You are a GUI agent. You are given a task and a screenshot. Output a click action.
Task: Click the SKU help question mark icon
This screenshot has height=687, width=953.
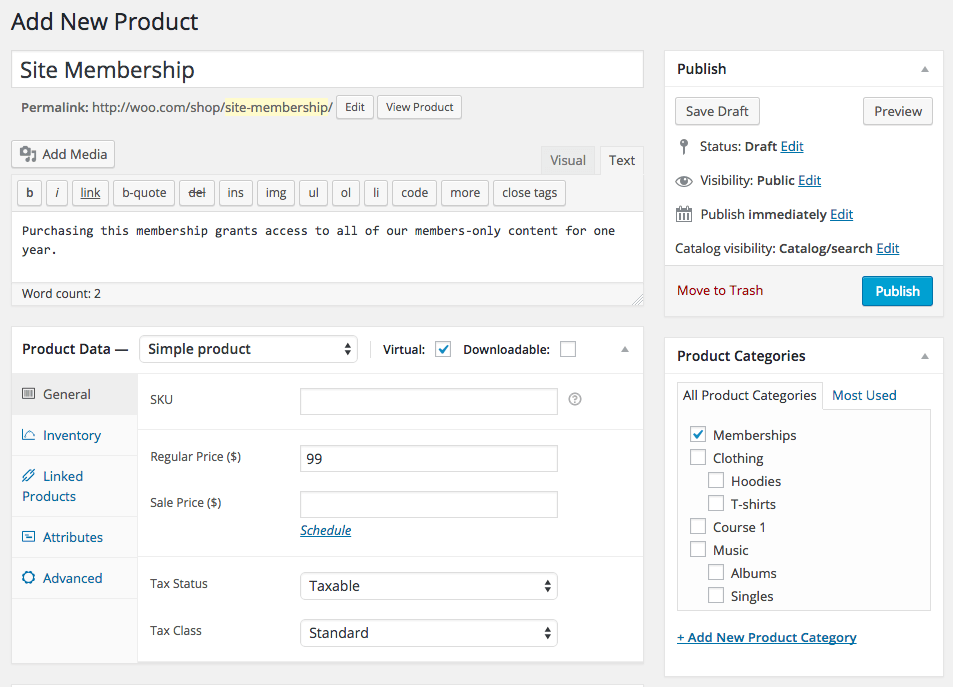pos(575,399)
